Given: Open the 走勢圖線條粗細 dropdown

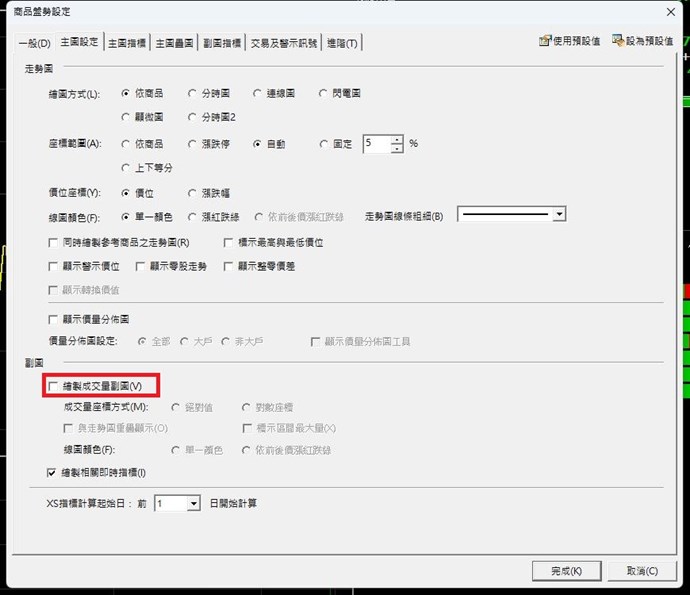Looking at the screenshot, I should tap(559, 214).
